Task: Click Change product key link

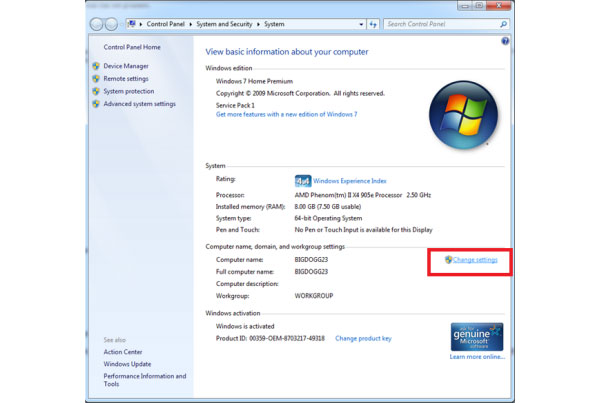Action: [363, 338]
